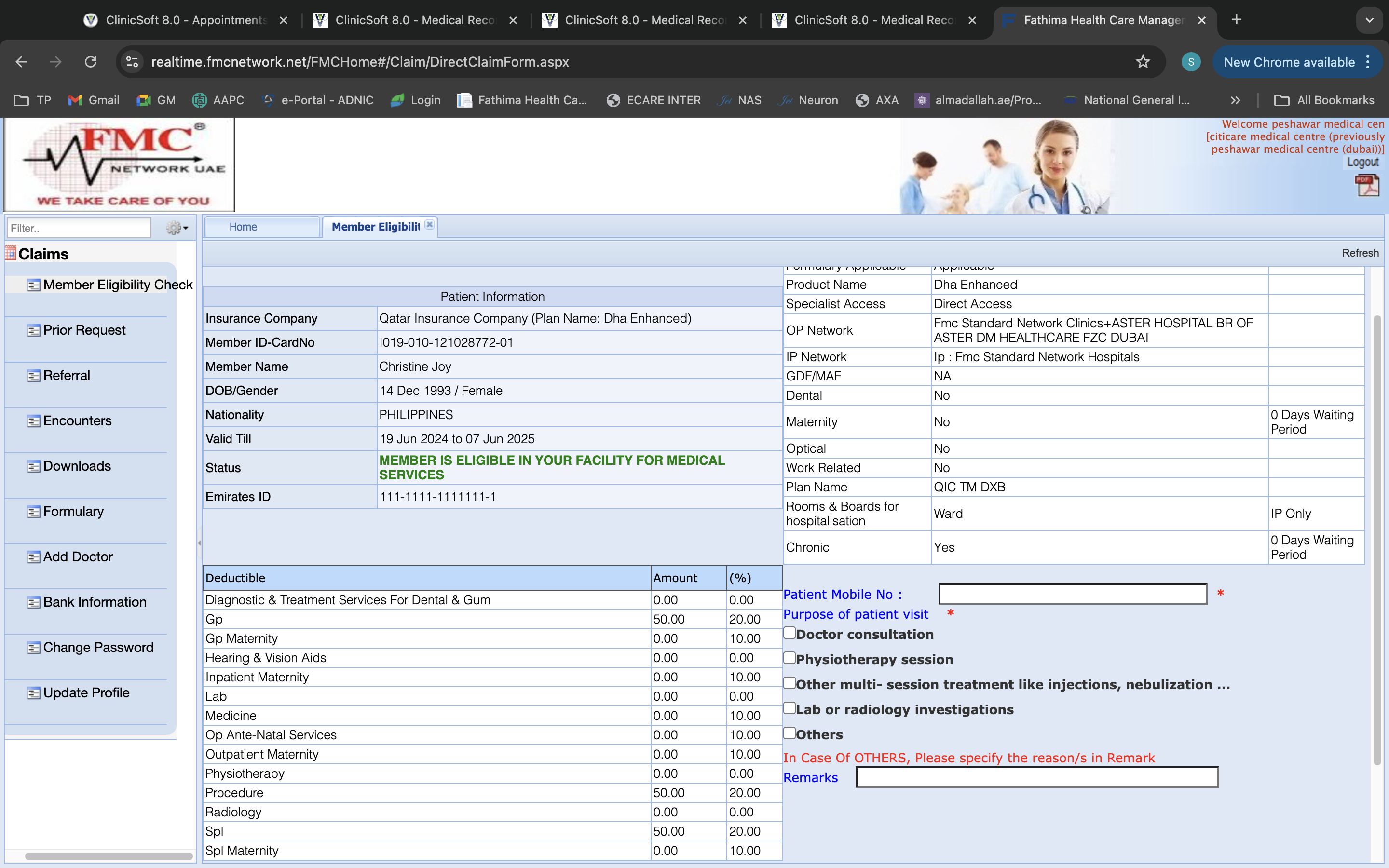Click the Formulary sidebar item icon
1389x868 pixels.
pyautogui.click(x=34, y=512)
